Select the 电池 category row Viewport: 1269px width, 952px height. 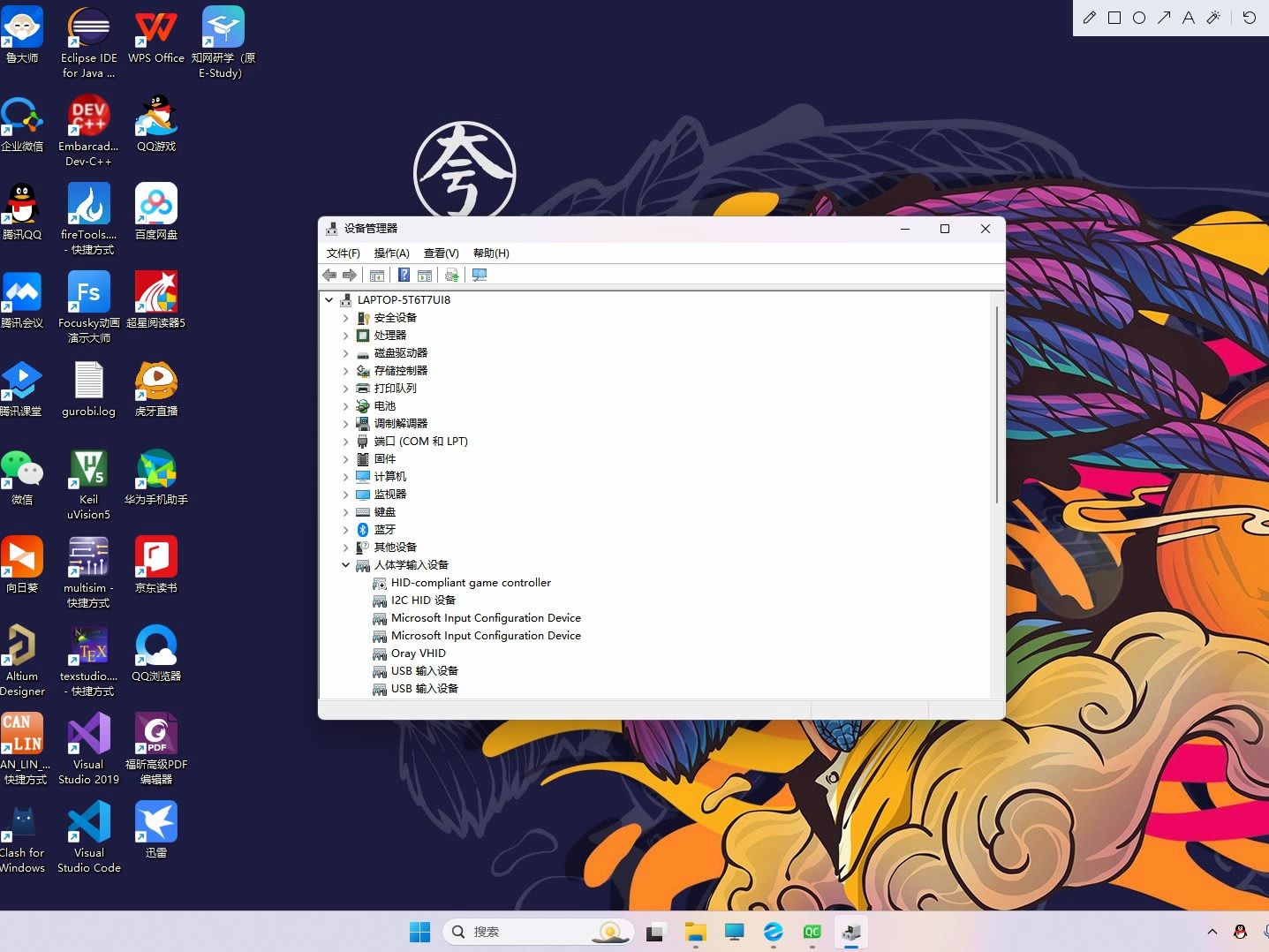pos(384,406)
